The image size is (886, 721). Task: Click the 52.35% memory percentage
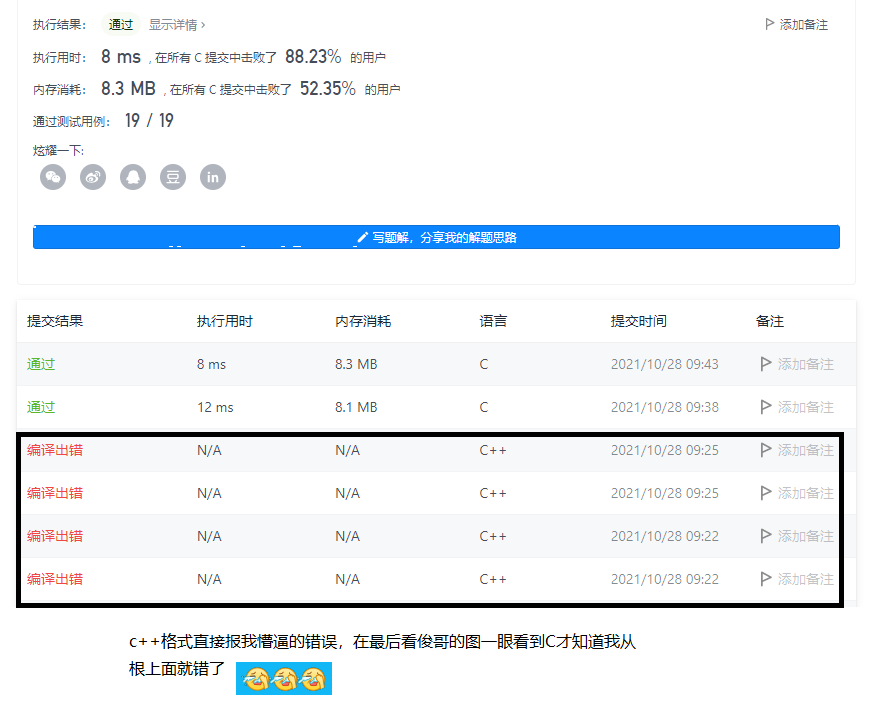pos(328,89)
